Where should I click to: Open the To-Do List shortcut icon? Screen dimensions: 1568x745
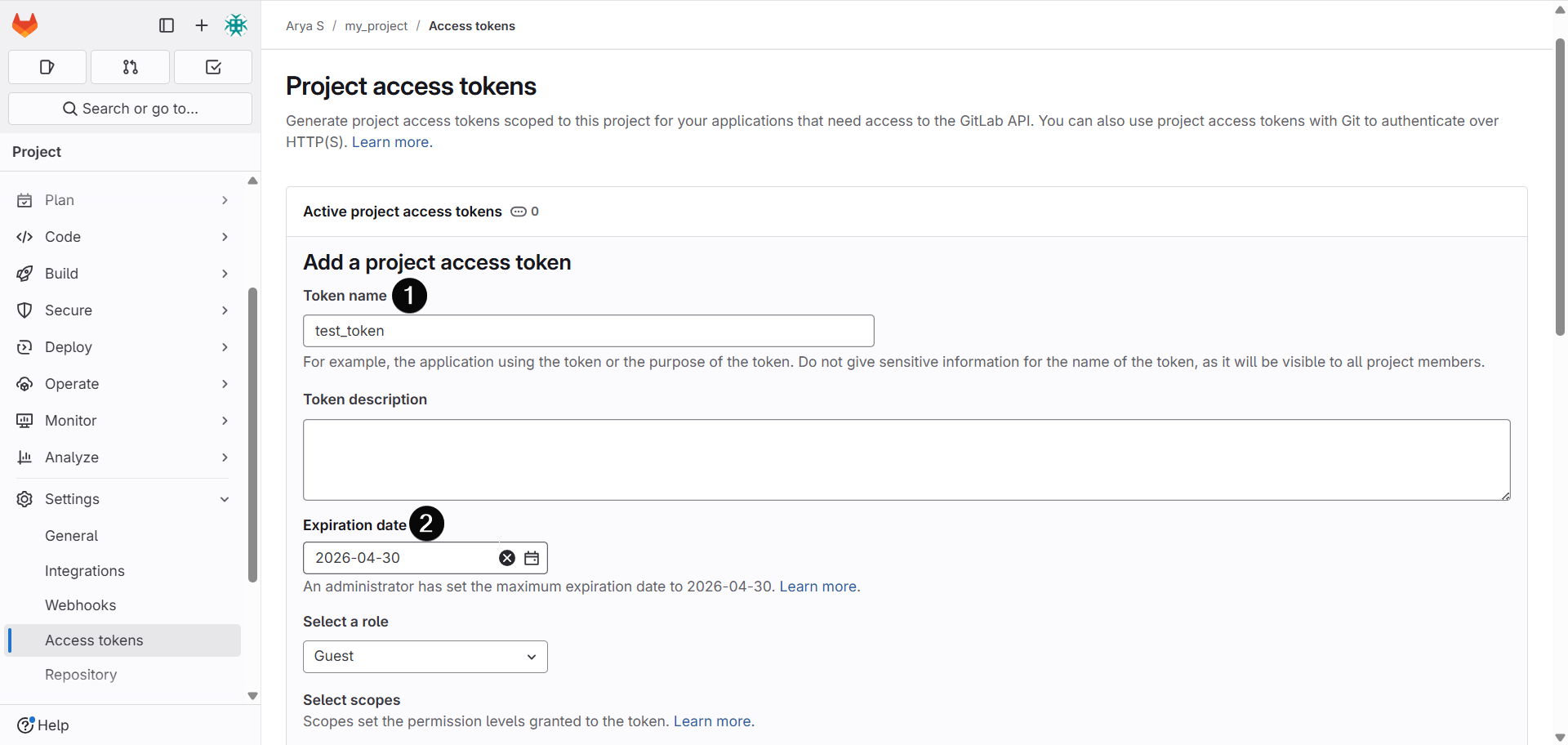(212, 67)
